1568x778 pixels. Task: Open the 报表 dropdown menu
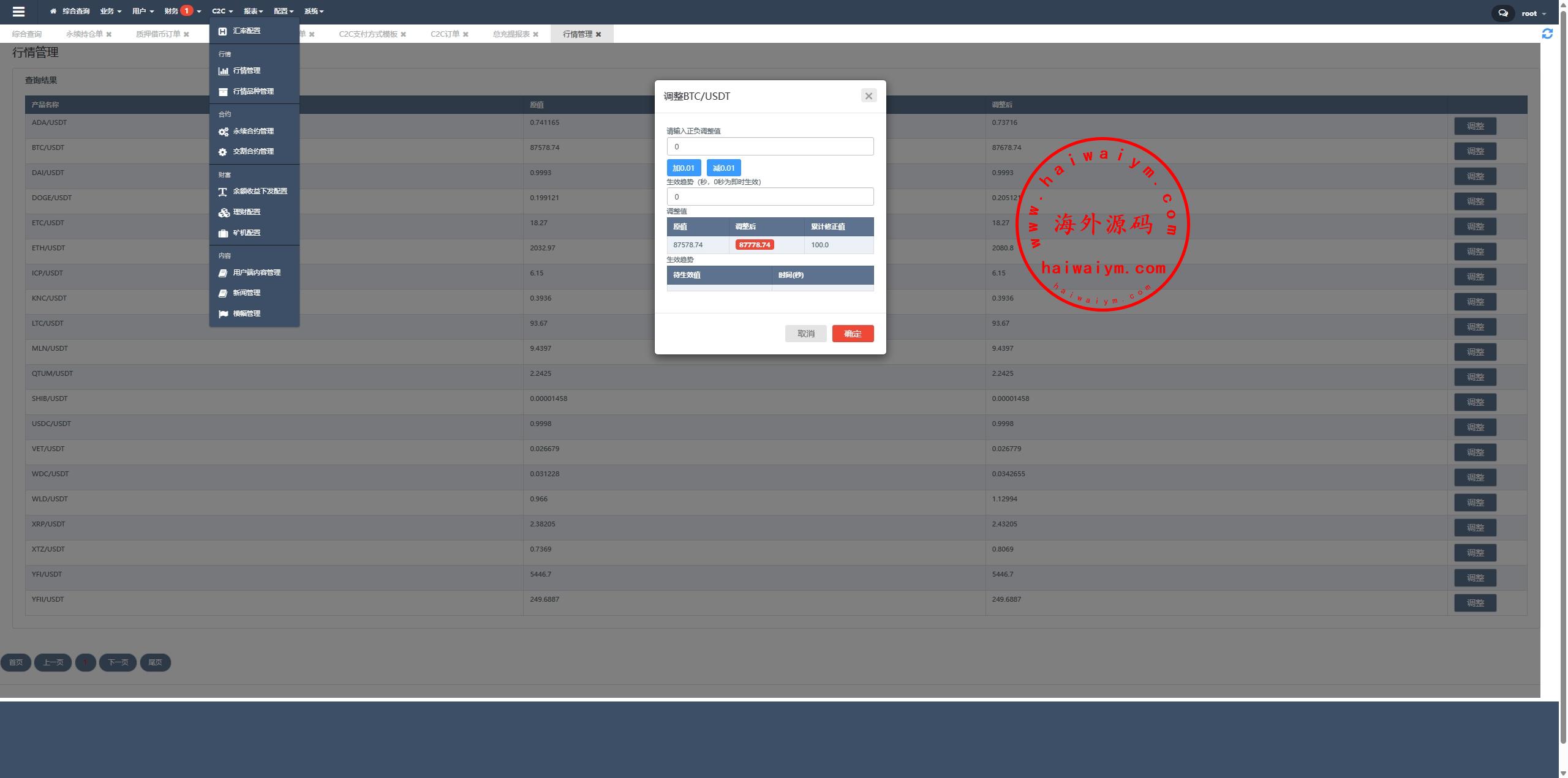253,11
